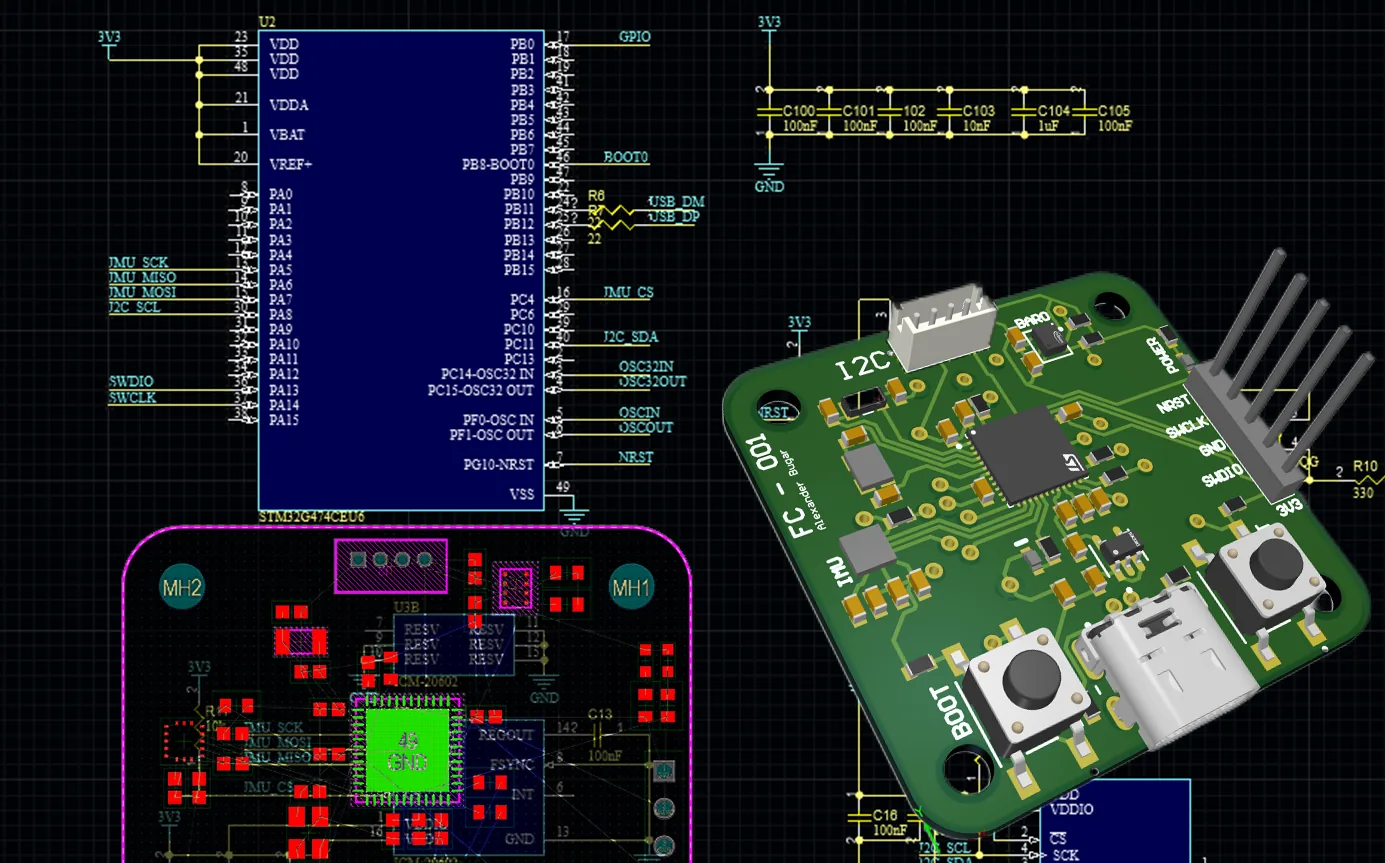The image size is (1385, 863).
Task: Click the FSYNC pin label
Action: point(513,764)
